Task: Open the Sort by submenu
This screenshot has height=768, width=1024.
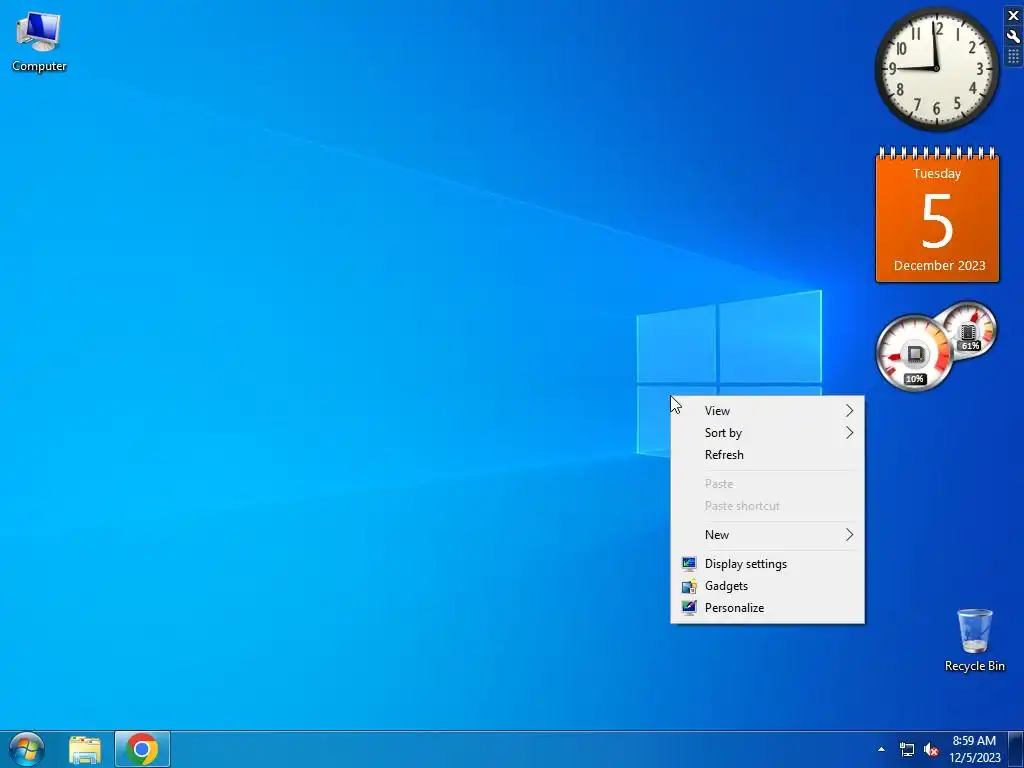Action: 767,432
